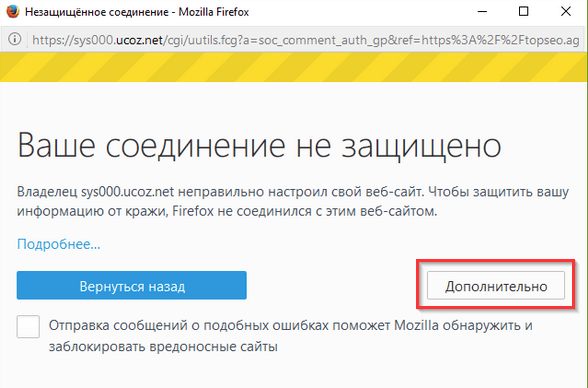
Task: Click the text about sending error reports to Mozilla
Action: click(291, 336)
